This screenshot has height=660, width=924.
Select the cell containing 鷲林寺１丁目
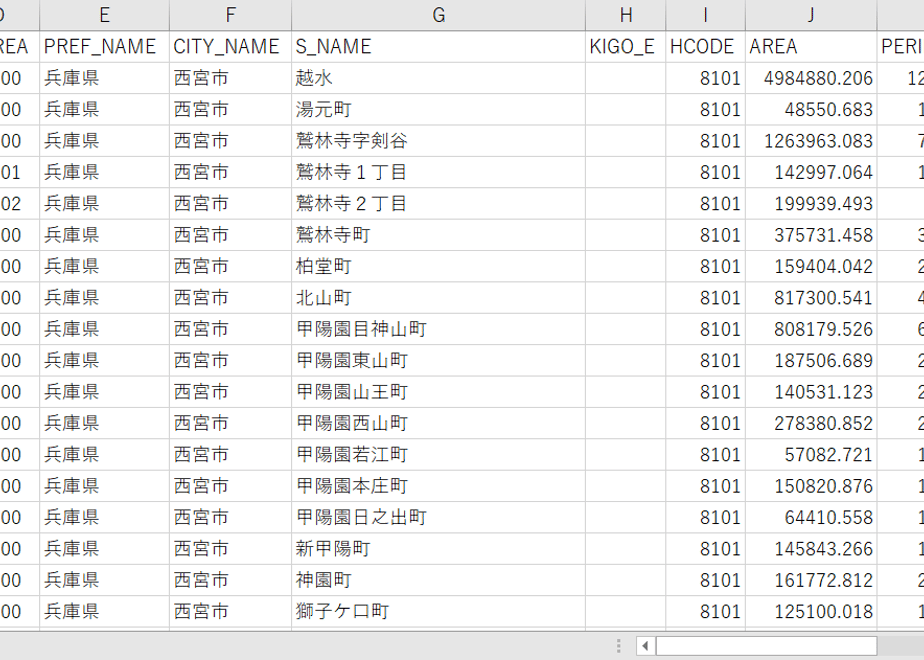(x=438, y=172)
